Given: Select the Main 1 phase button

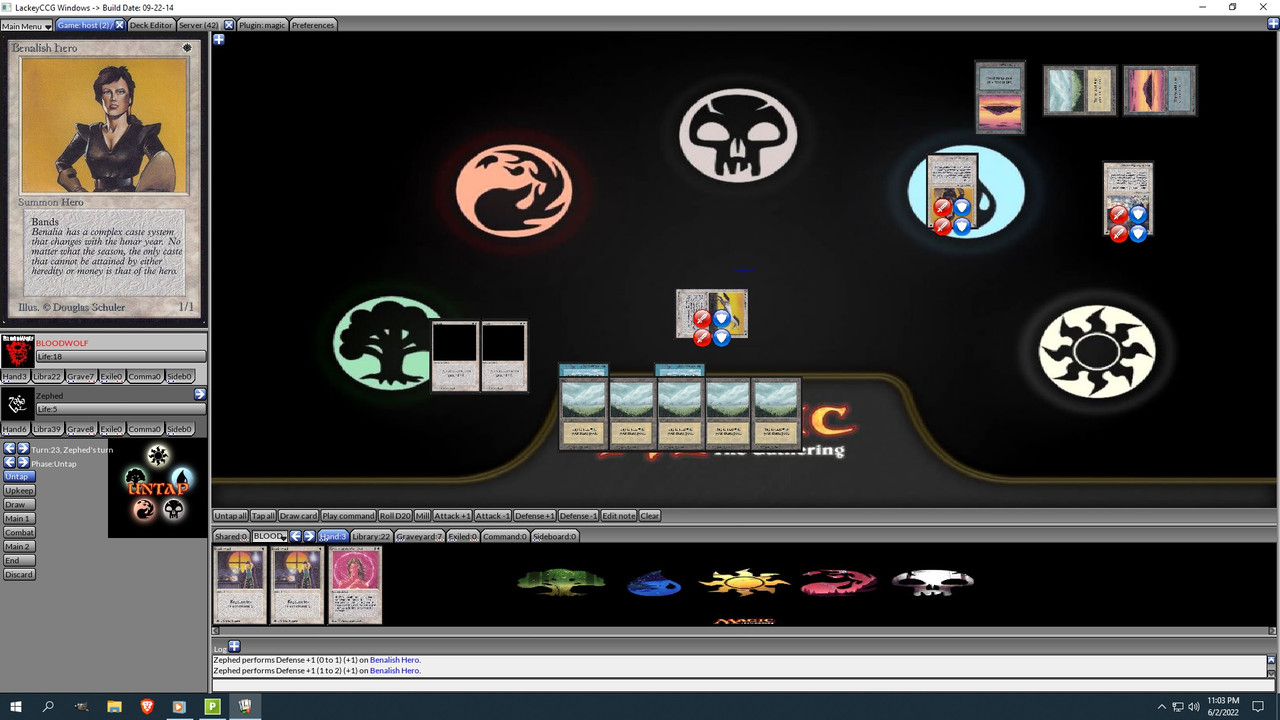Looking at the screenshot, I should [x=18, y=519].
